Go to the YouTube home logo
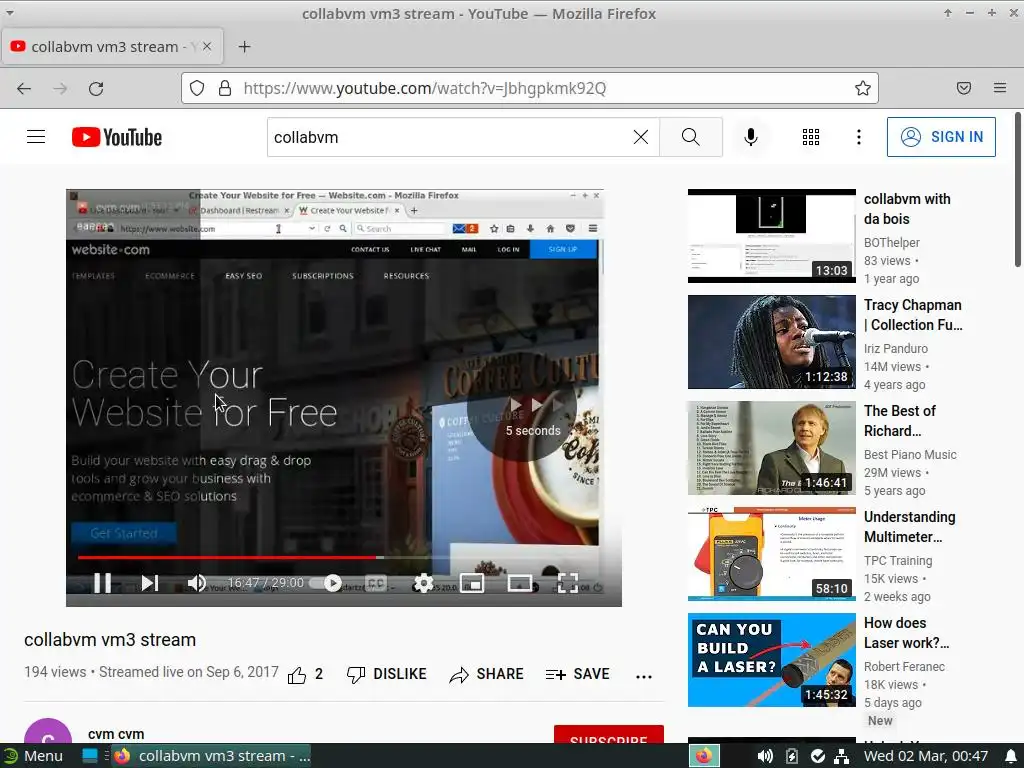 point(117,137)
